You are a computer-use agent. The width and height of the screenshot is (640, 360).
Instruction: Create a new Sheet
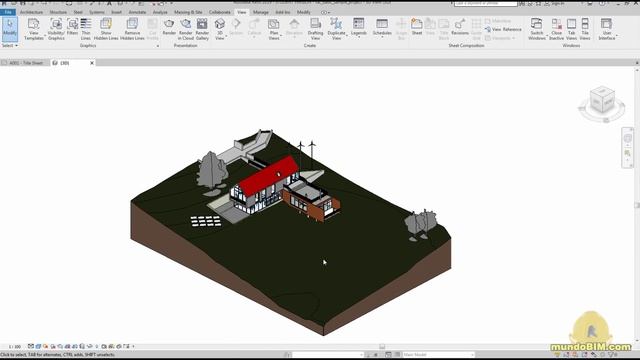(x=417, y=27)
